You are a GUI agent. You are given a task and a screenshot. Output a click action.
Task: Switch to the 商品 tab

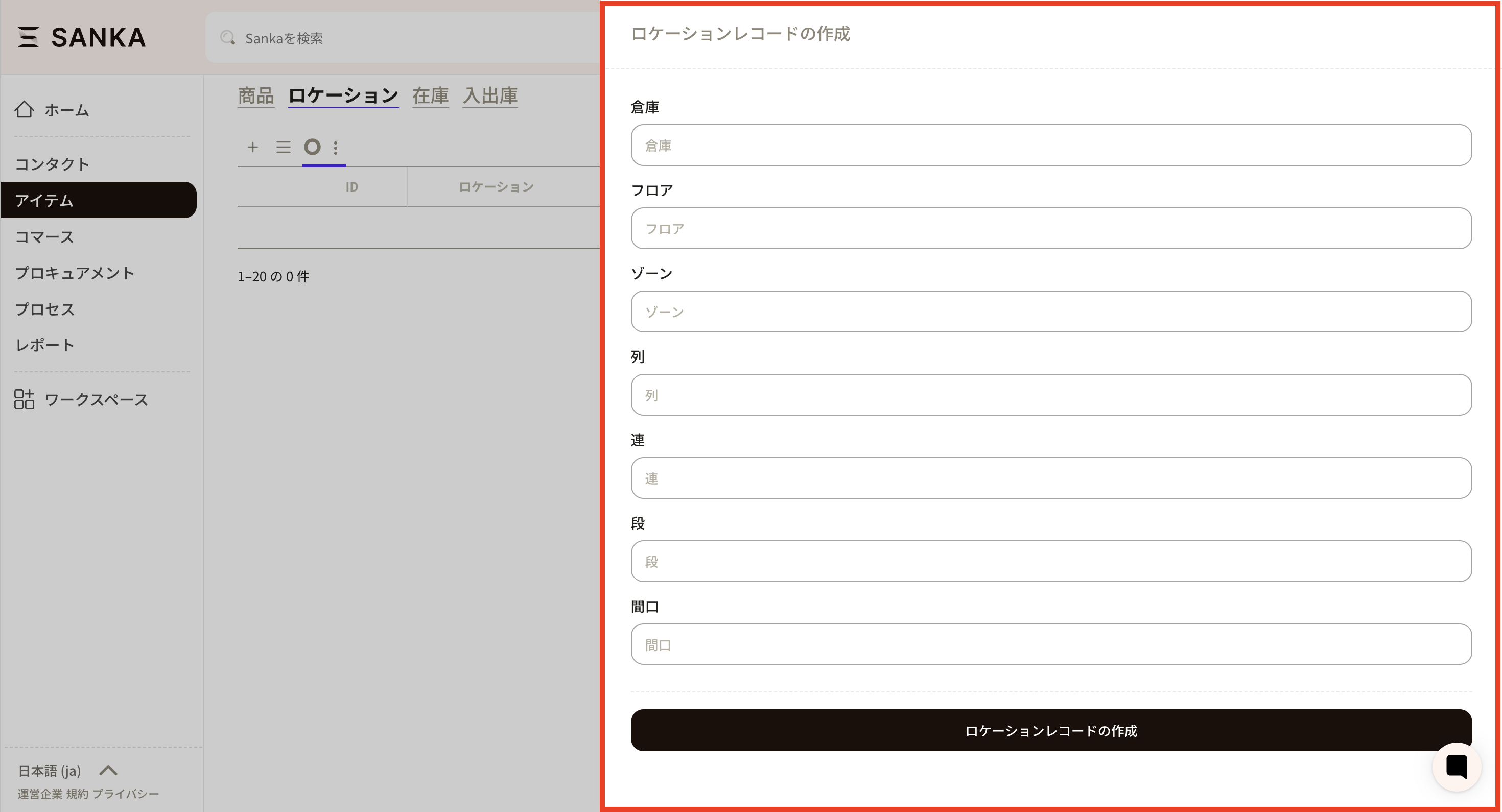click(256, 95)
